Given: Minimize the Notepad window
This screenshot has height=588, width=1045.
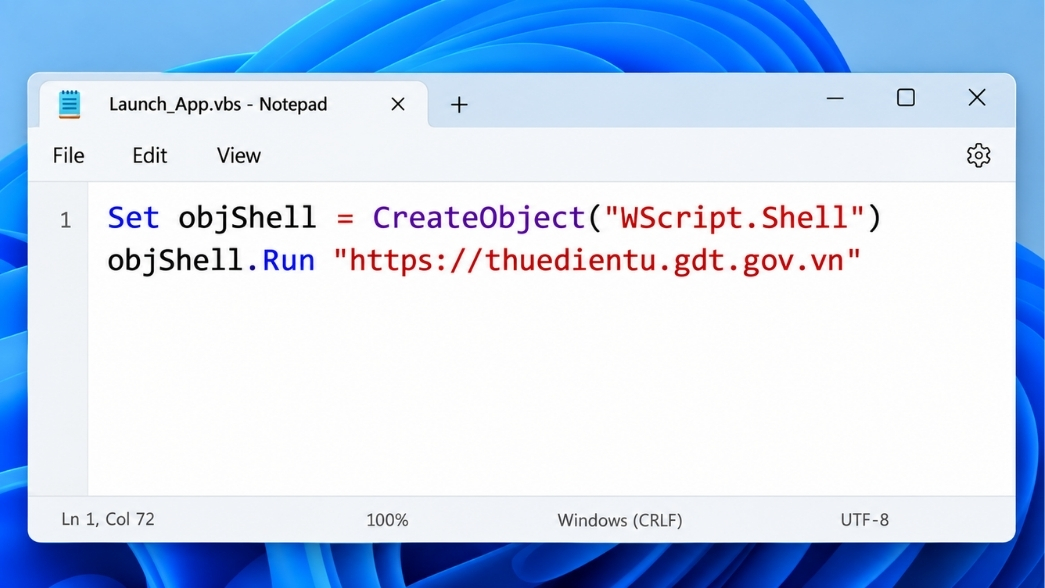Looking at the screenshot, I should (x=835, y=98).
